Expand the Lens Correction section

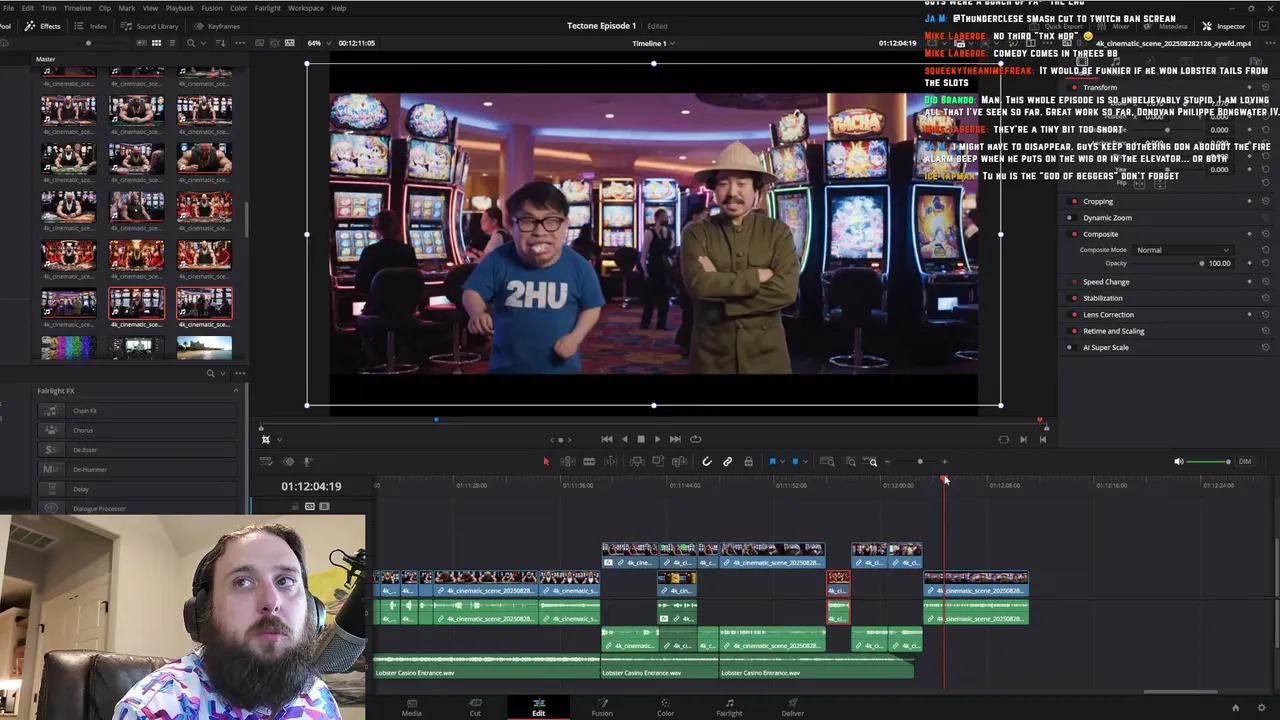point(1108,314)
